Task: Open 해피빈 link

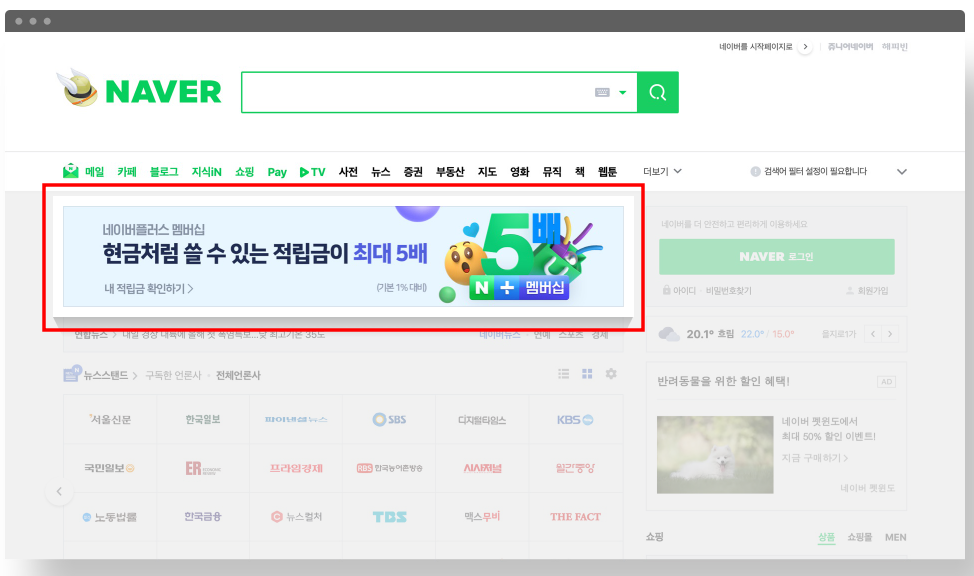Action: pyautogui.click(x=894, y=47)
